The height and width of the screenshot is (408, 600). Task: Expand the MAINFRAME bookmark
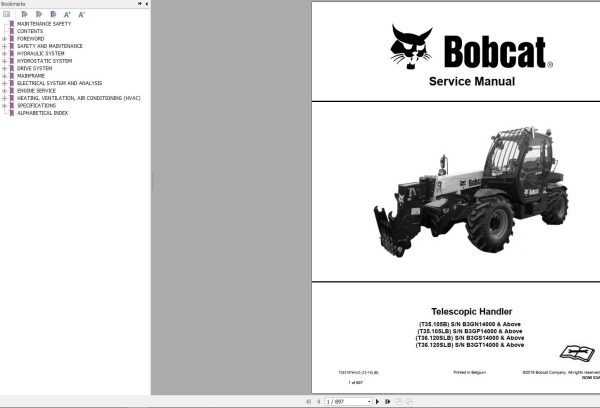click(4, 76)
